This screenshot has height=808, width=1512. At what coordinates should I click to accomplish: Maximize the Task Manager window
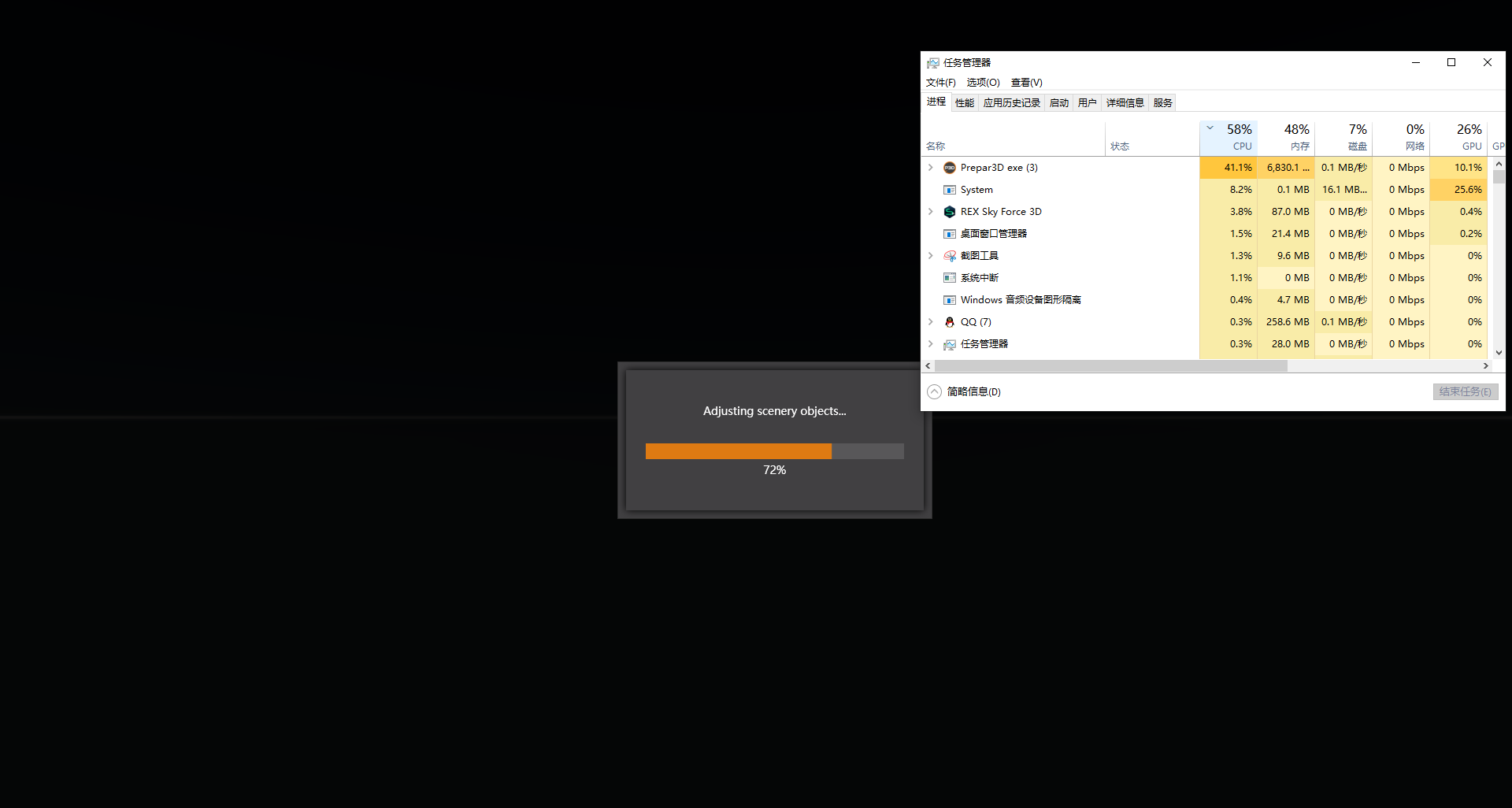[1451, 63]
